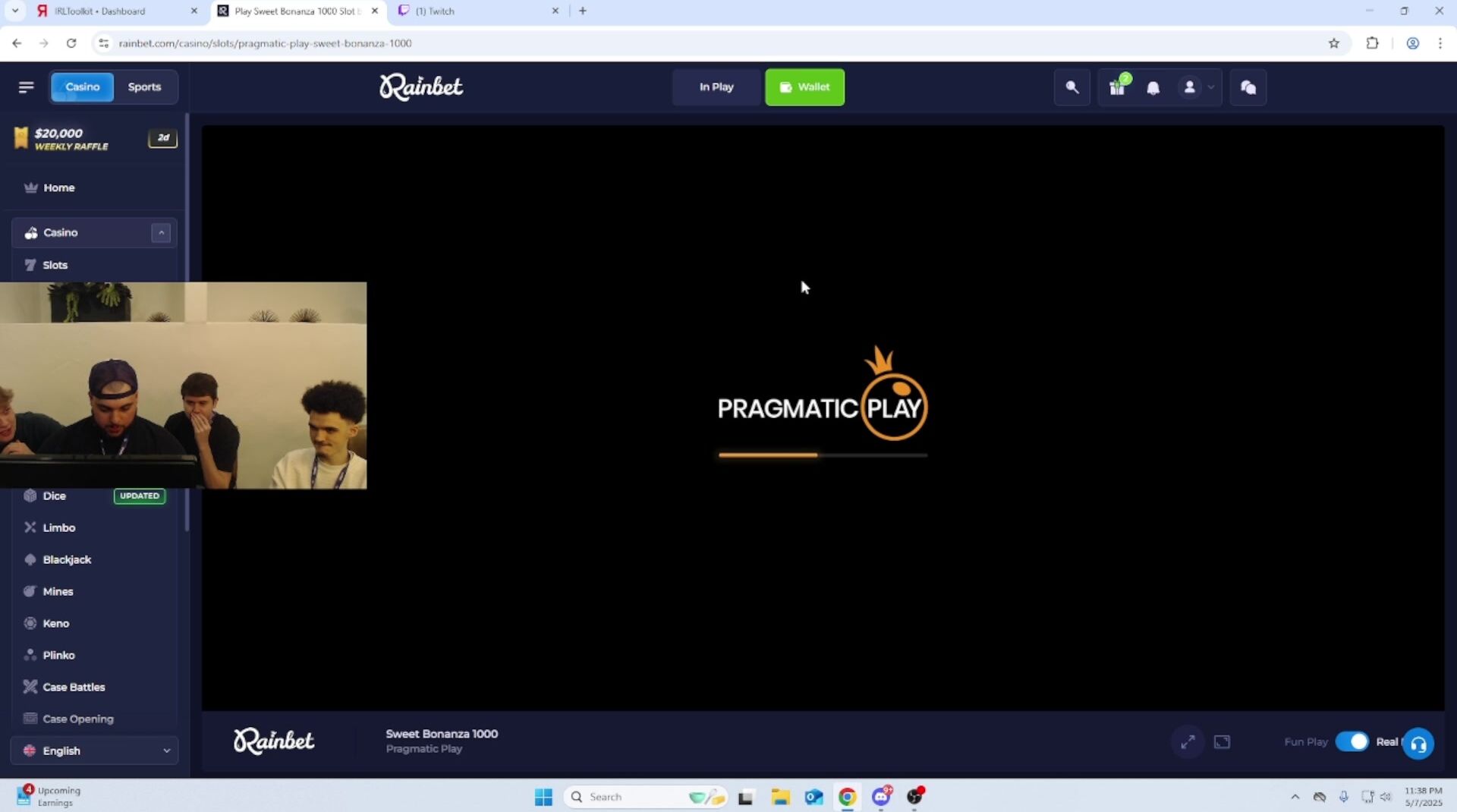1457x812 pixels.
Task: Open Case Battles in the sidebar
Action: [74, 688]
